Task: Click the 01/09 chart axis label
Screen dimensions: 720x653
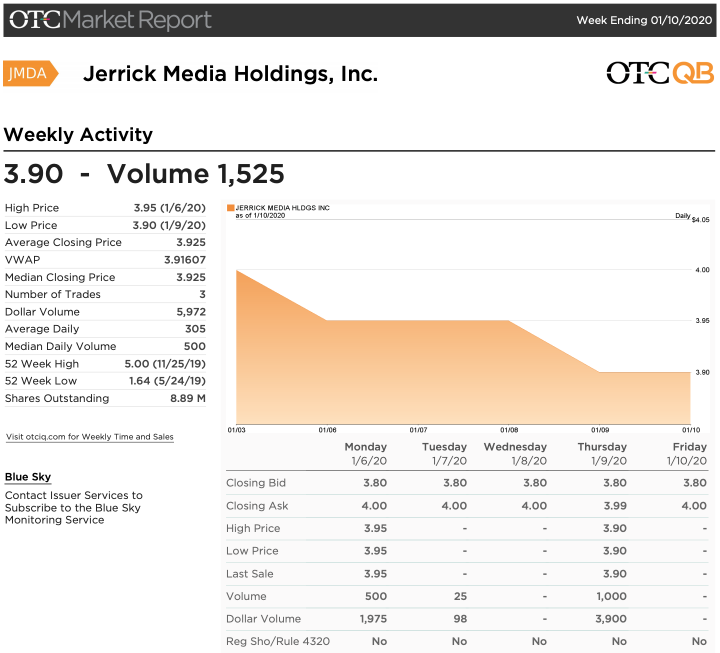Action: [600, 430]
